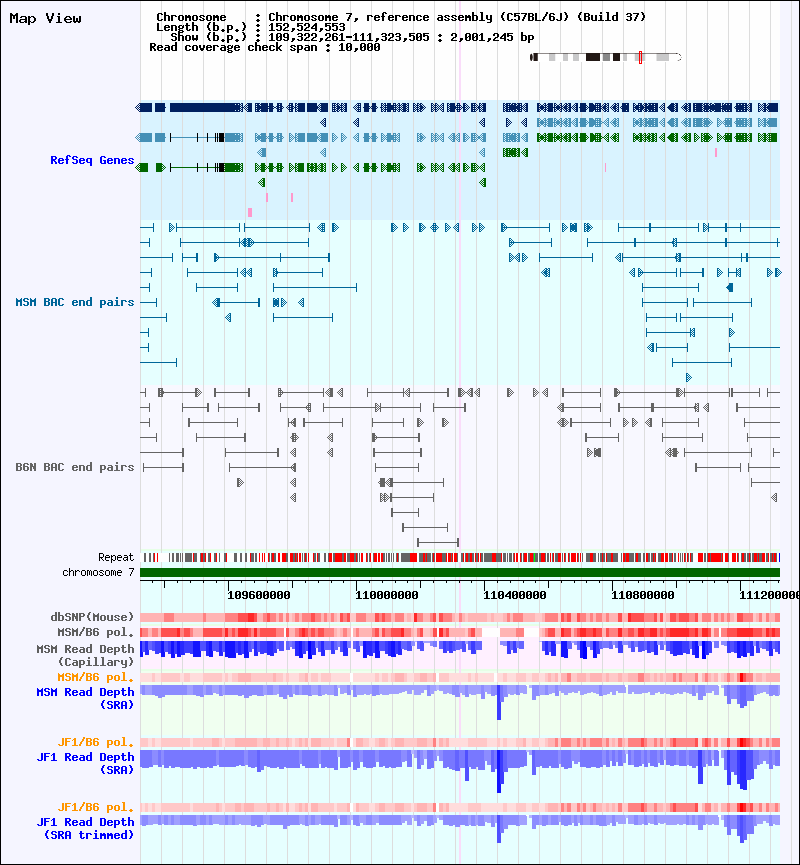The width and height of the screenshot is (800, 865).
Task: Open the JF1 Read Depth (SRA trimmed) label
Action: (x=86, y=828)
